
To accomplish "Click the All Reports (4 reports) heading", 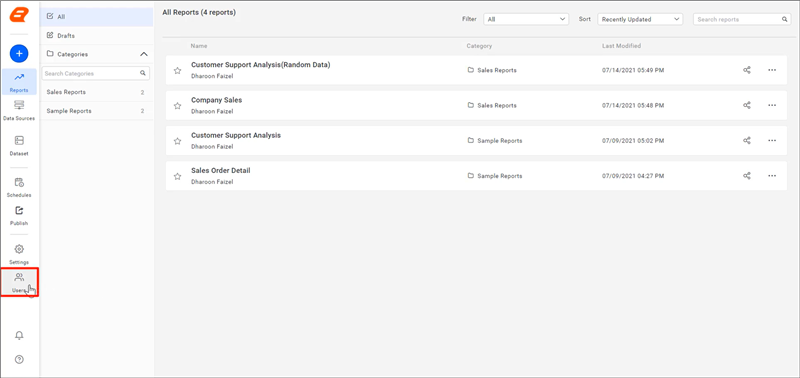I will coord(199,12).
